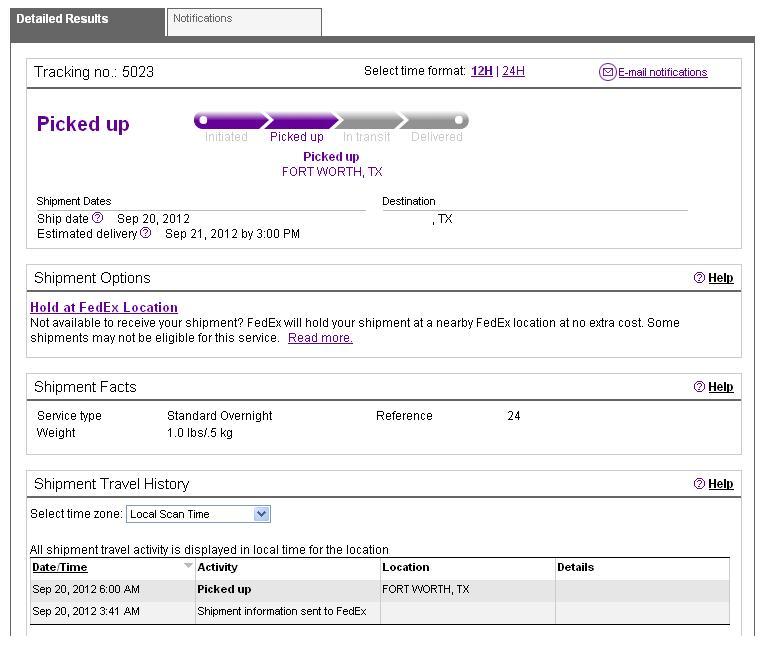Click the E-mail notifications link text
This screenshot has width=760, height=646.
663,72
